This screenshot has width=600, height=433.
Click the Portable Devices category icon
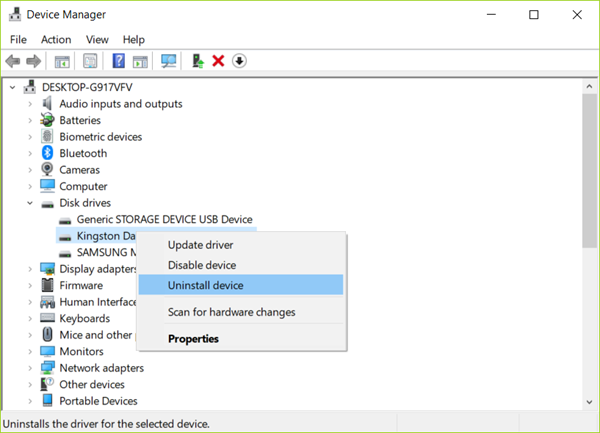pos(47,400)
